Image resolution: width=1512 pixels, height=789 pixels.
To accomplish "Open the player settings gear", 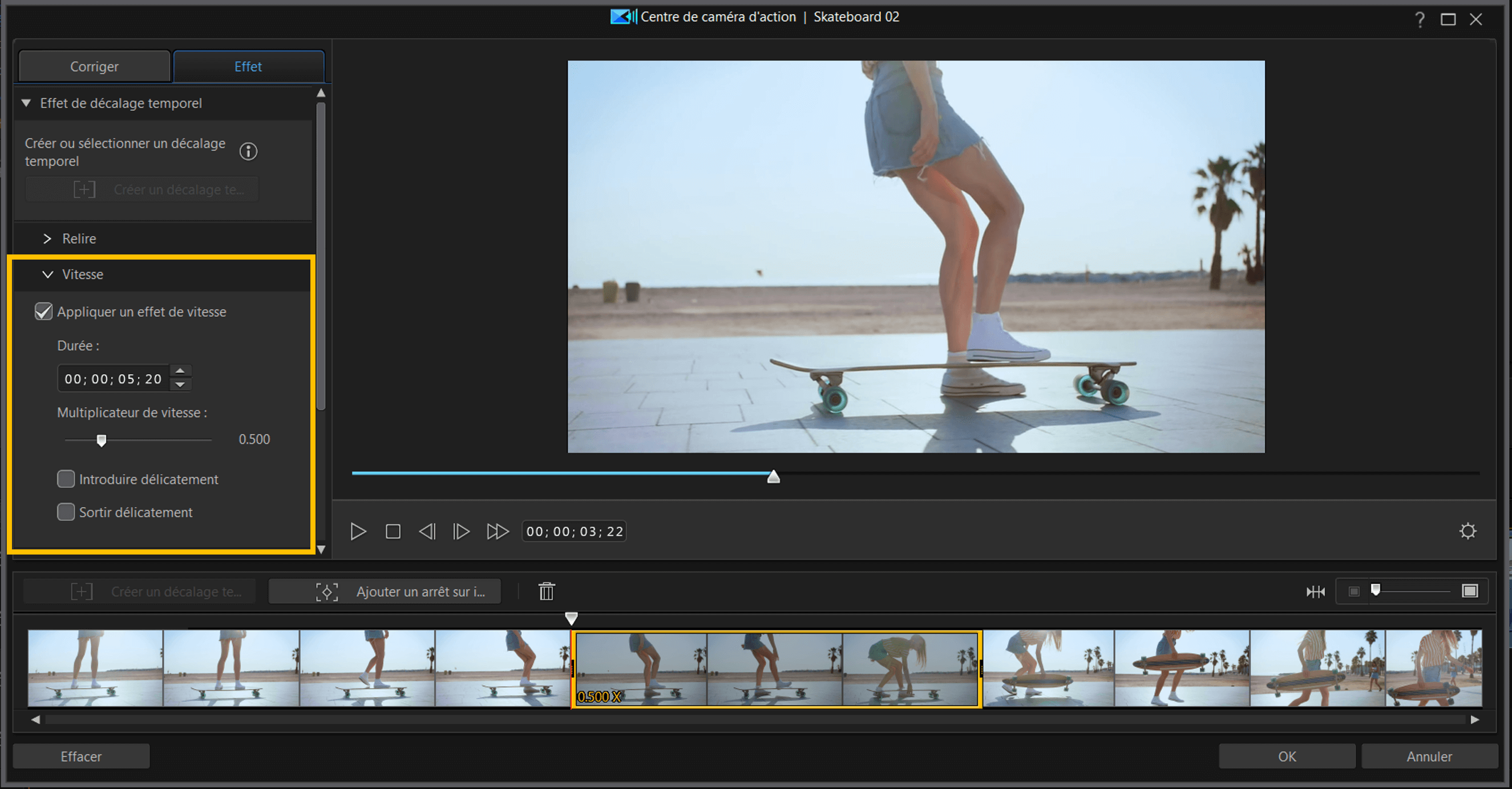I will [x=1469, y=531].
